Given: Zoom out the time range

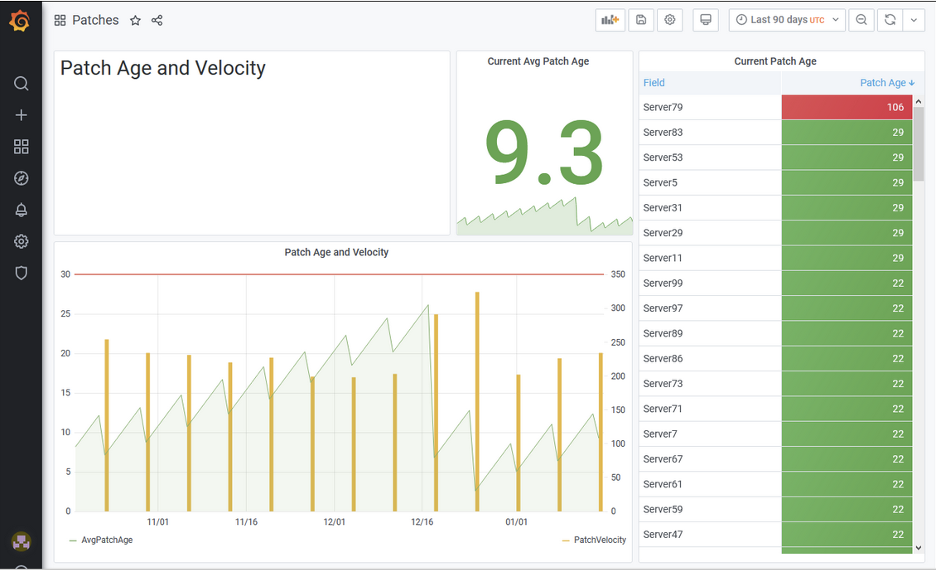Looking at the screenshot, I should tap(861, 20).
